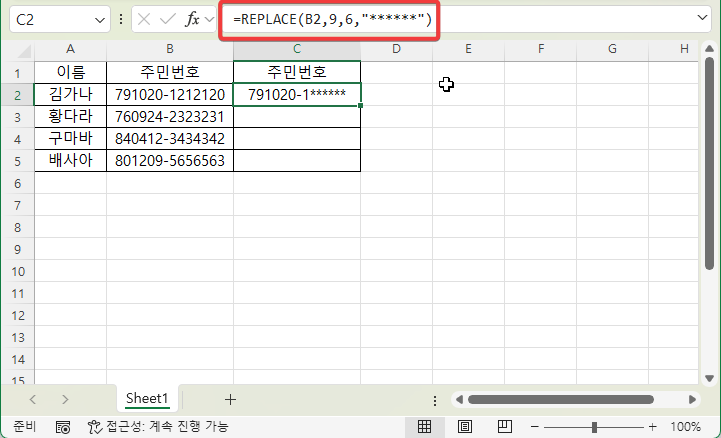
Task: Switch to Page Layout view icon
Action: (x=465, y=427)
